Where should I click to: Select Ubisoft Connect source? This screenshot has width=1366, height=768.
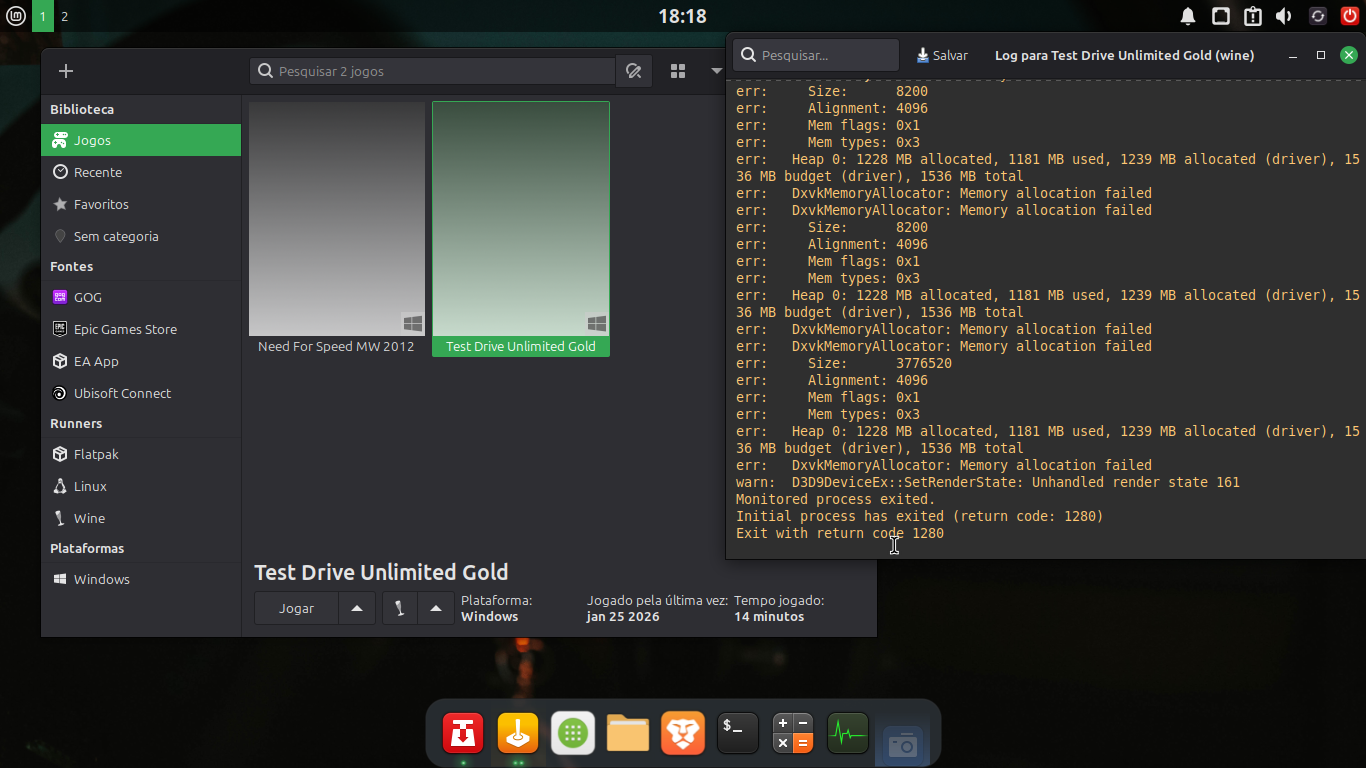click(x=122, y=393)
